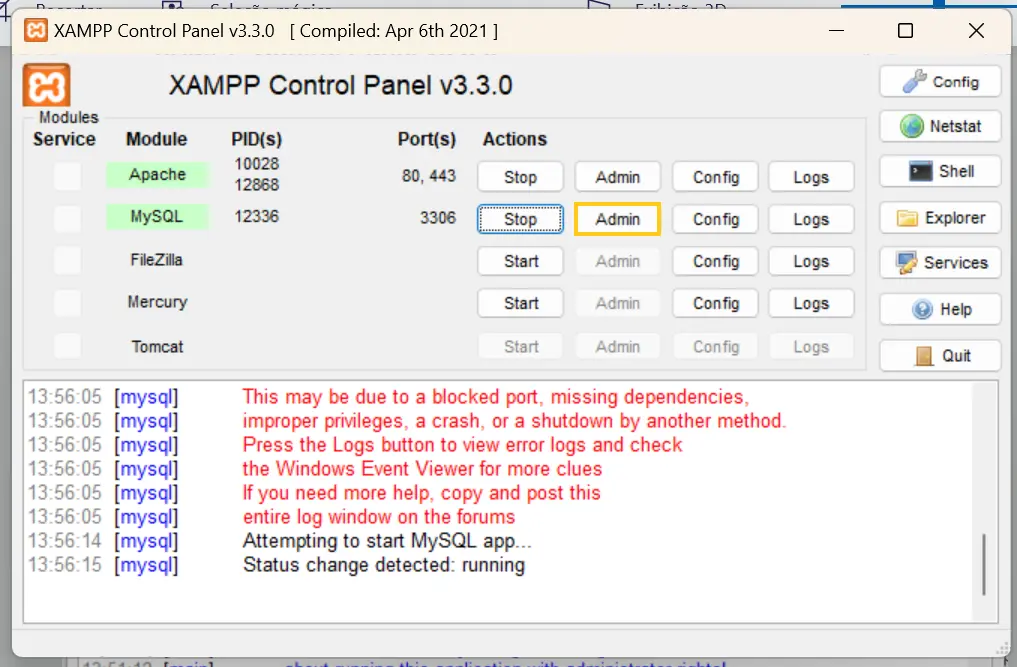The height and width of the screenshot is (667, 1017).
Task: Click the Tomcat module name
Action: [157, 346]
